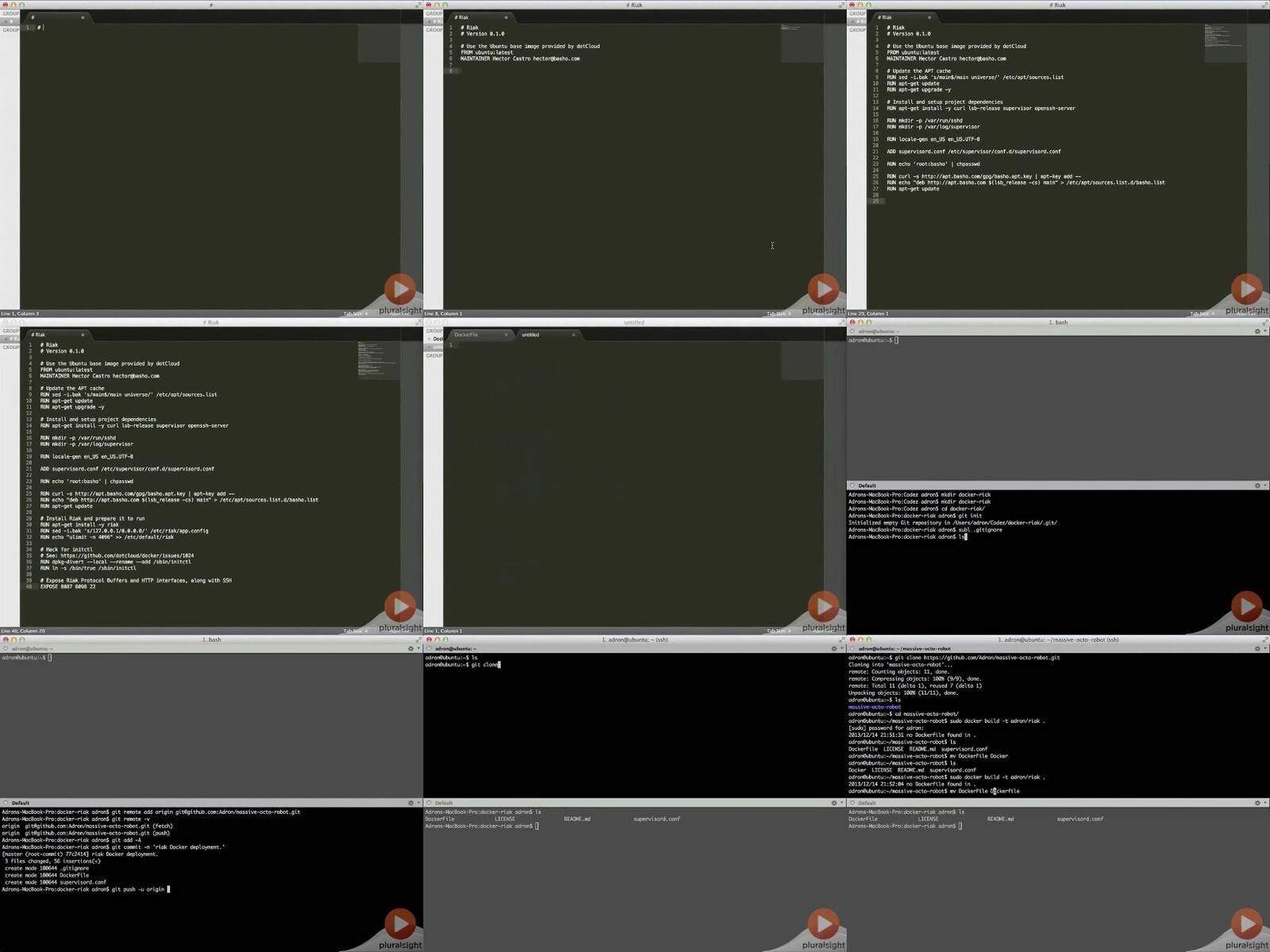Click the minimap in the 40-line Dockerfile editor
This screenshot has width=1270, height=952.
tap(378, 360)
